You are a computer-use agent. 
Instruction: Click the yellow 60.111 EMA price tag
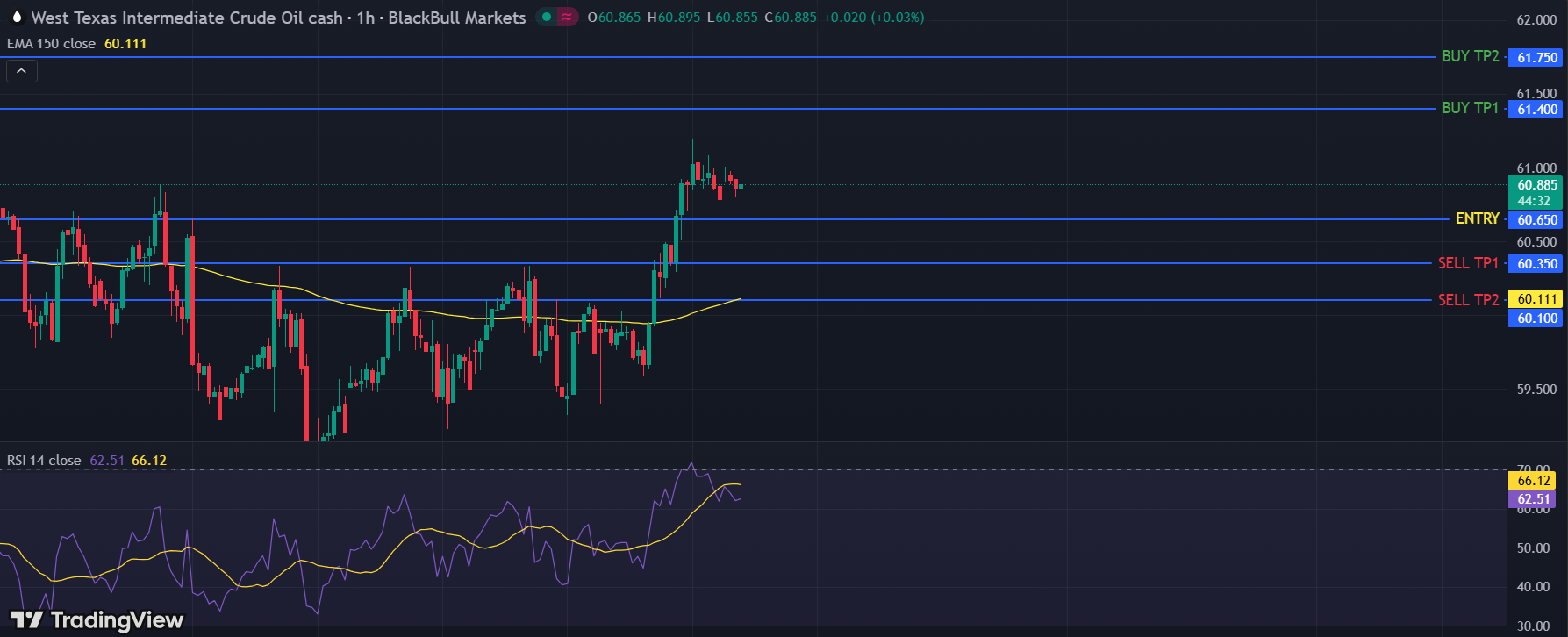(x=1537, y=299)
